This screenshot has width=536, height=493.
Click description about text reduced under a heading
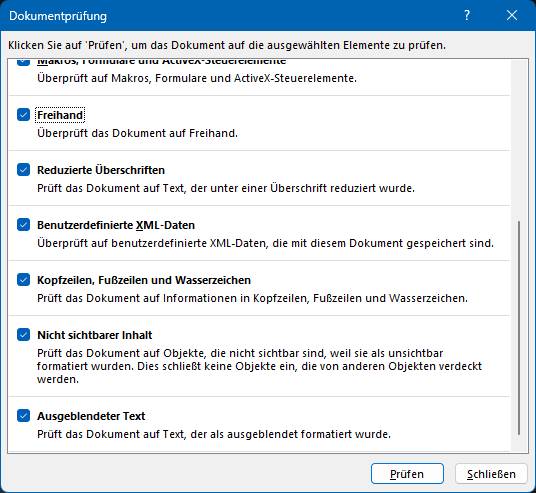coord(226,188)
